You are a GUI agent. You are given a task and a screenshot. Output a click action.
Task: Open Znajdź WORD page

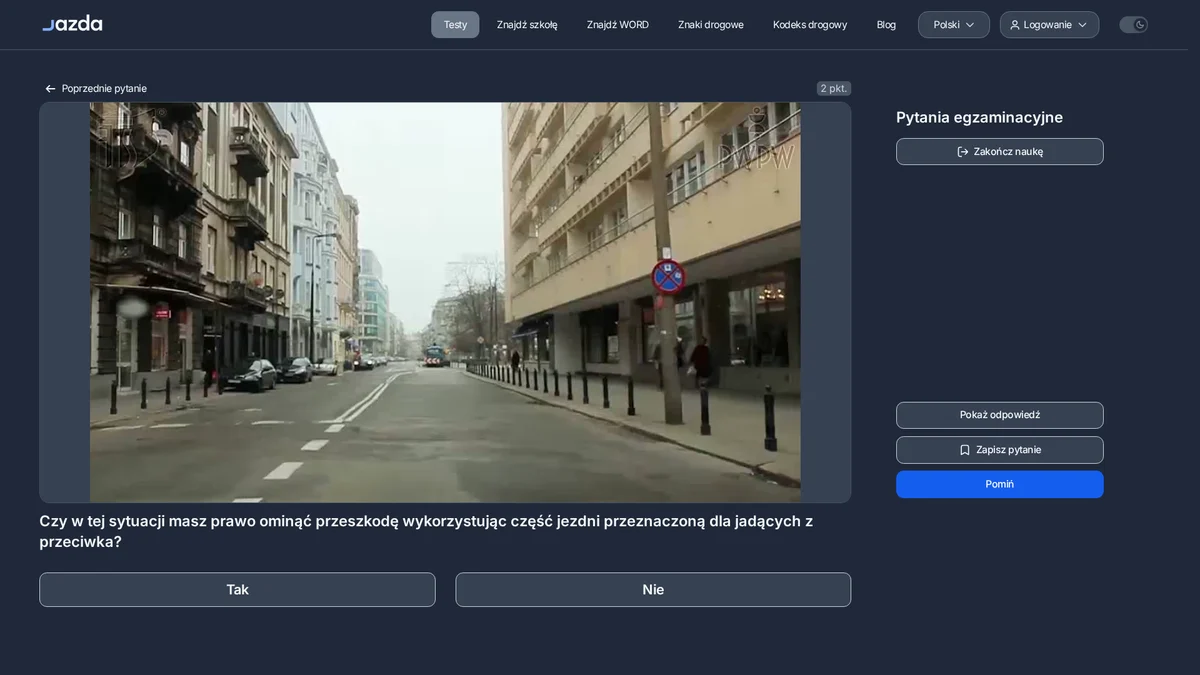618,25
